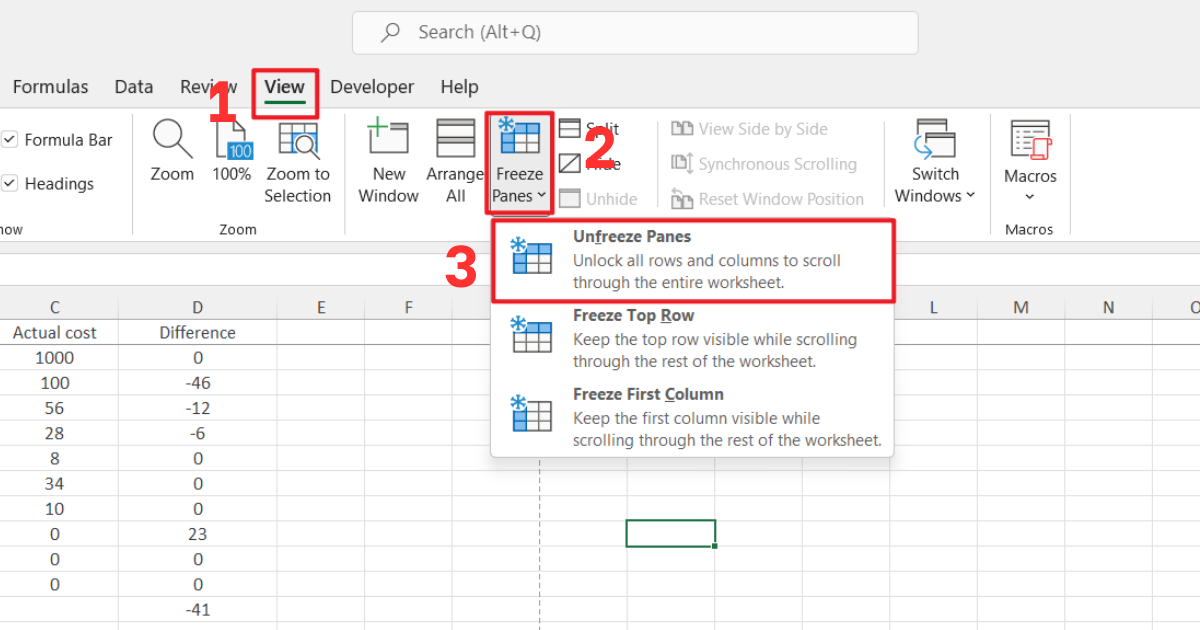Image resolution: width=1200 pixels, height=630 pixels.
Task: Choose Freeze Top Row option
Action: (x=692, y=339)
